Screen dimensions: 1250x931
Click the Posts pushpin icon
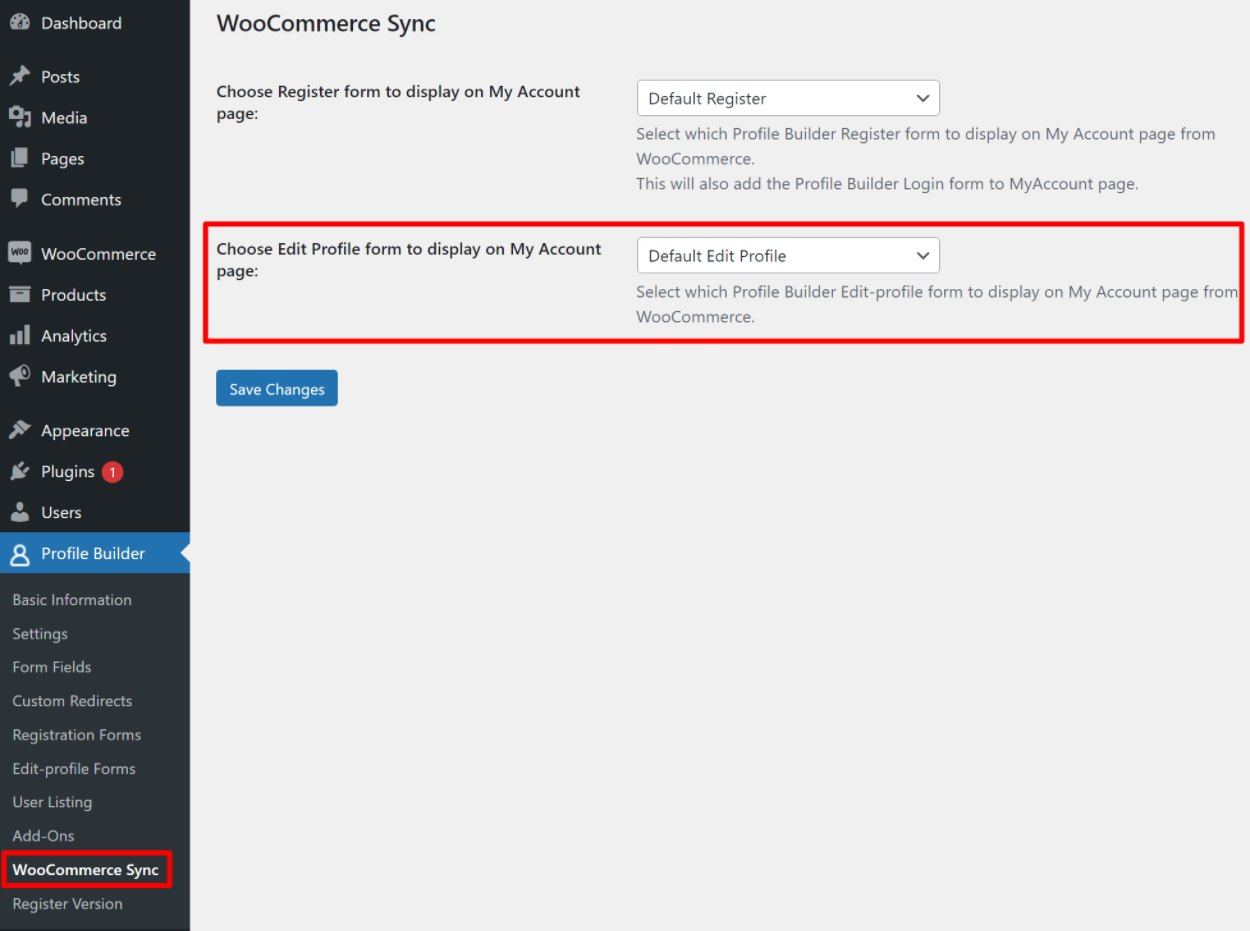tap(20, 76)
